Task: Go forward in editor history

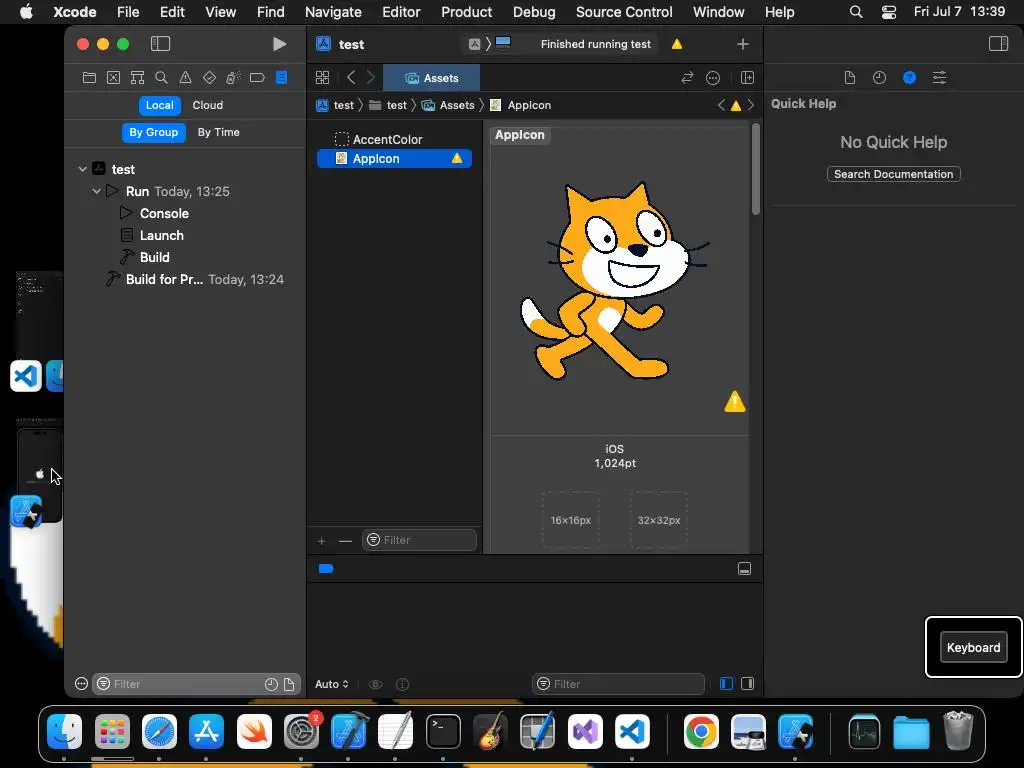Action: tap(370, 78)
